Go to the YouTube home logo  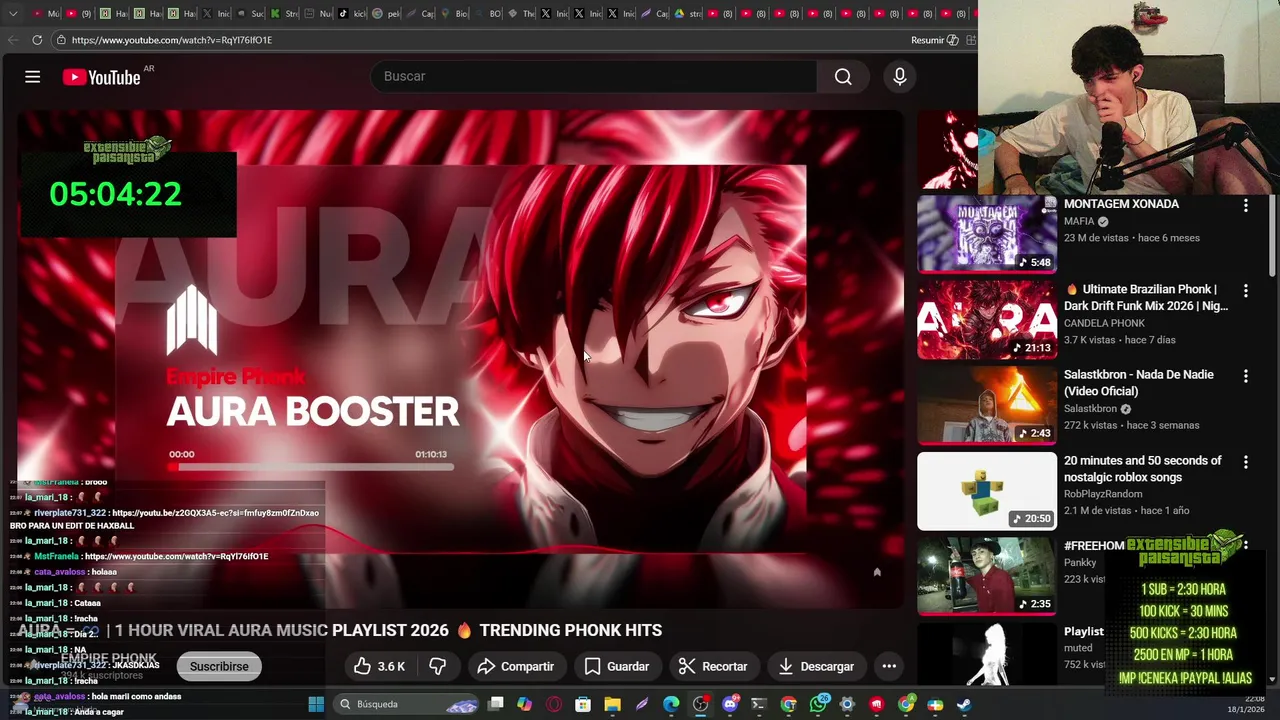(x=101, y=77)
